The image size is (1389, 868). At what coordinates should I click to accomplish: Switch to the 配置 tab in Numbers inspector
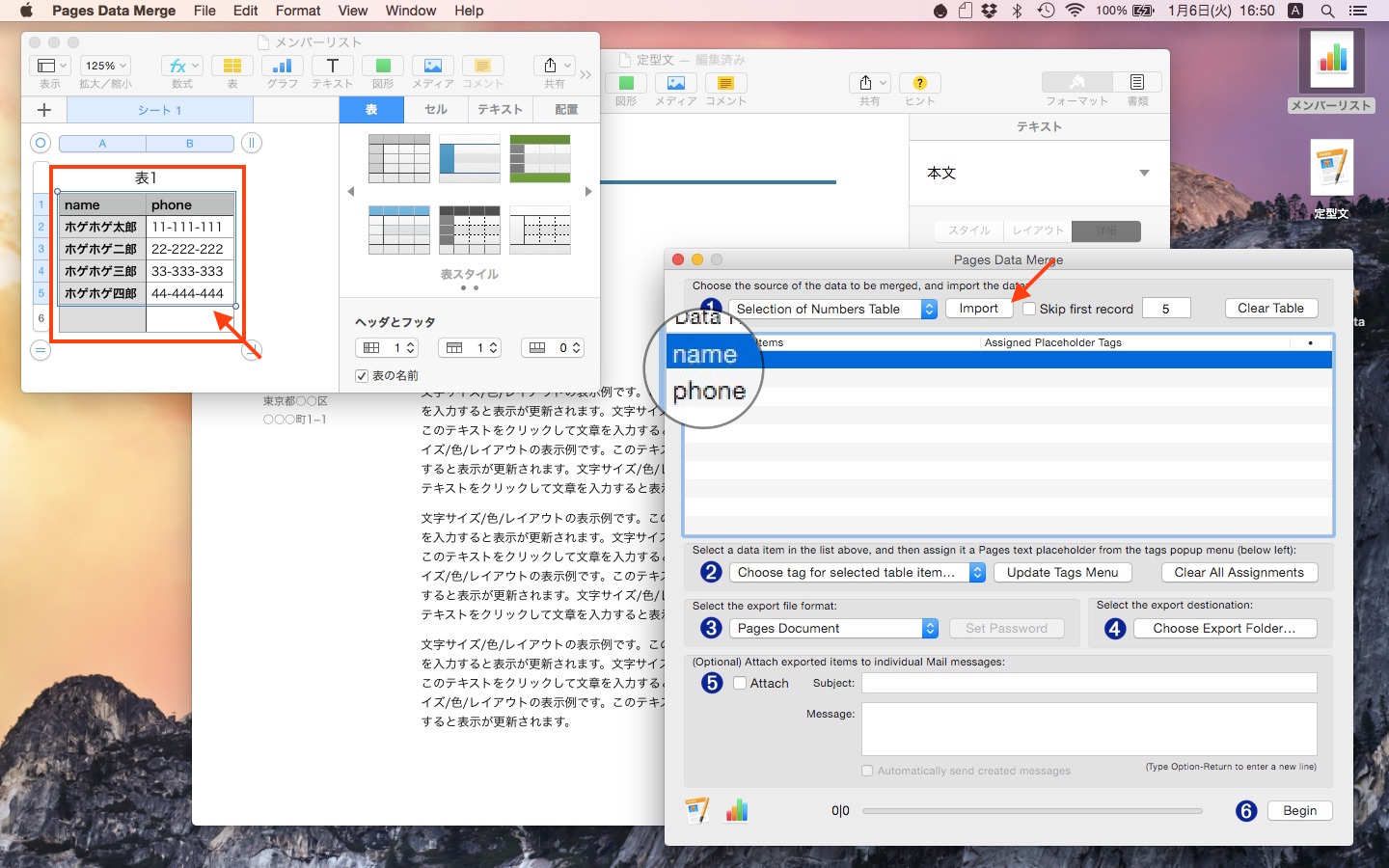(x=566, y=110)
